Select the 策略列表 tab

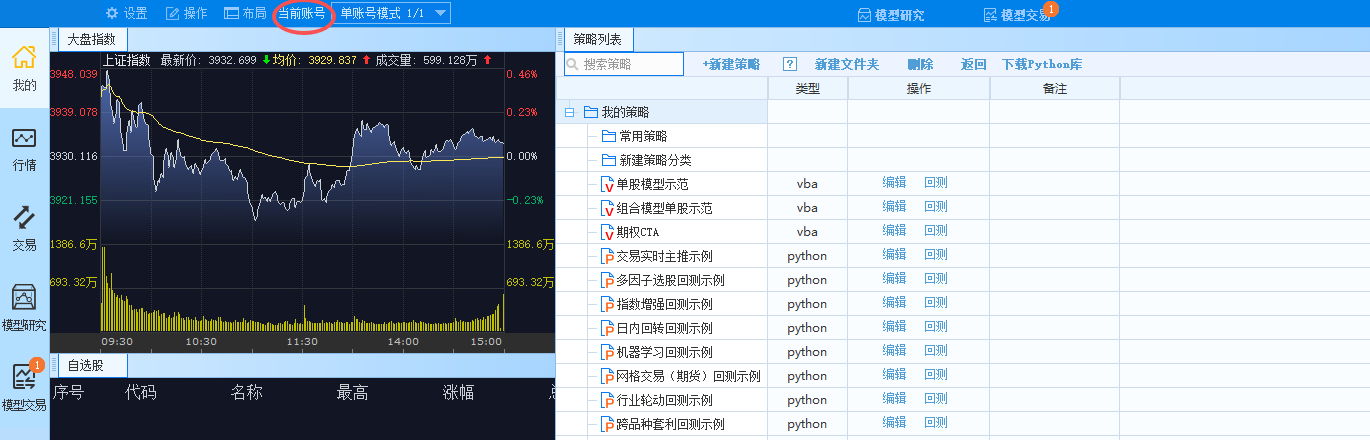[598, 40]
